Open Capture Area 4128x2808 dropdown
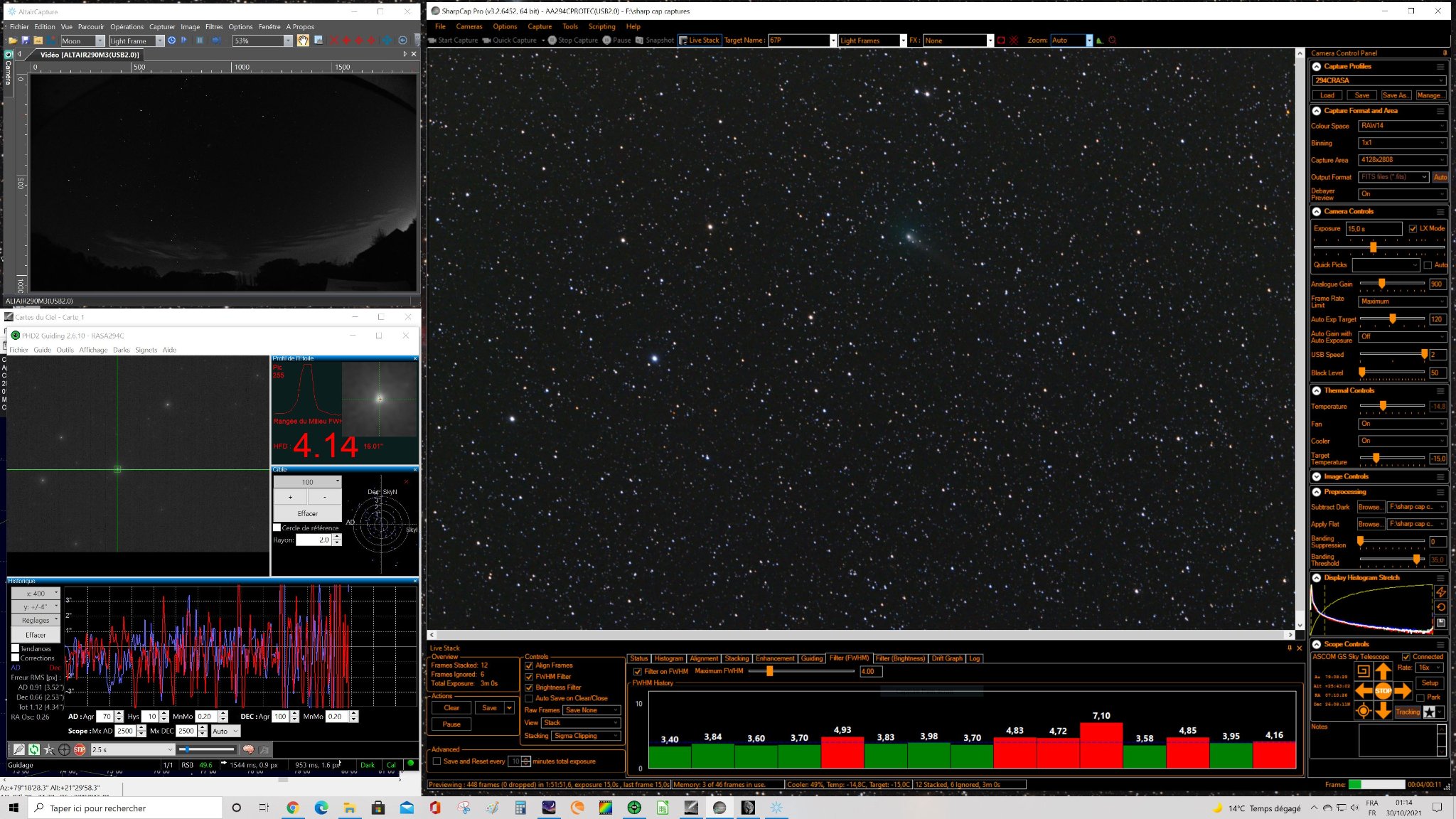1456x819 pixels. tap(1402, 160)
